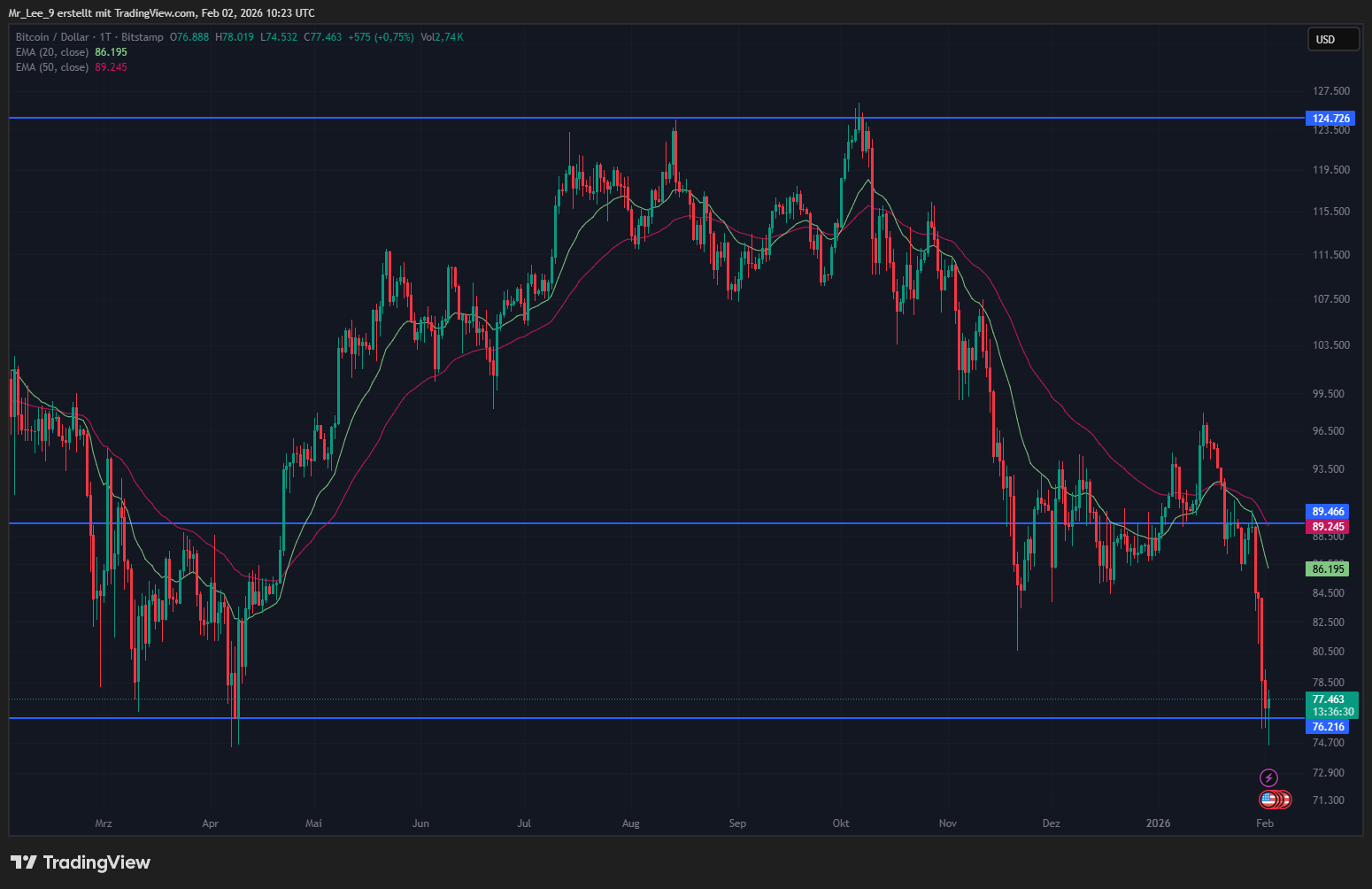The width and height of the screenshot is (1372, 889).
Task: Click the current price label 77.463
Action: [x=1329, y=700]
